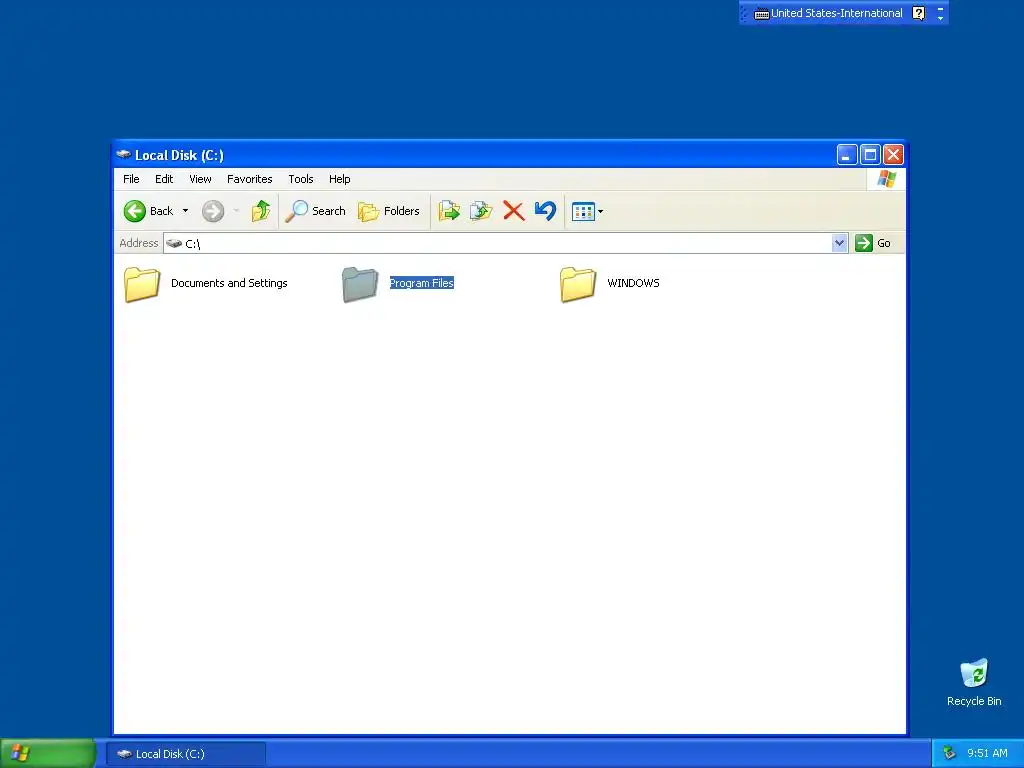Click the United States-International keyboard indicator
Viewport: 1024px width, 768px height.
829,13
